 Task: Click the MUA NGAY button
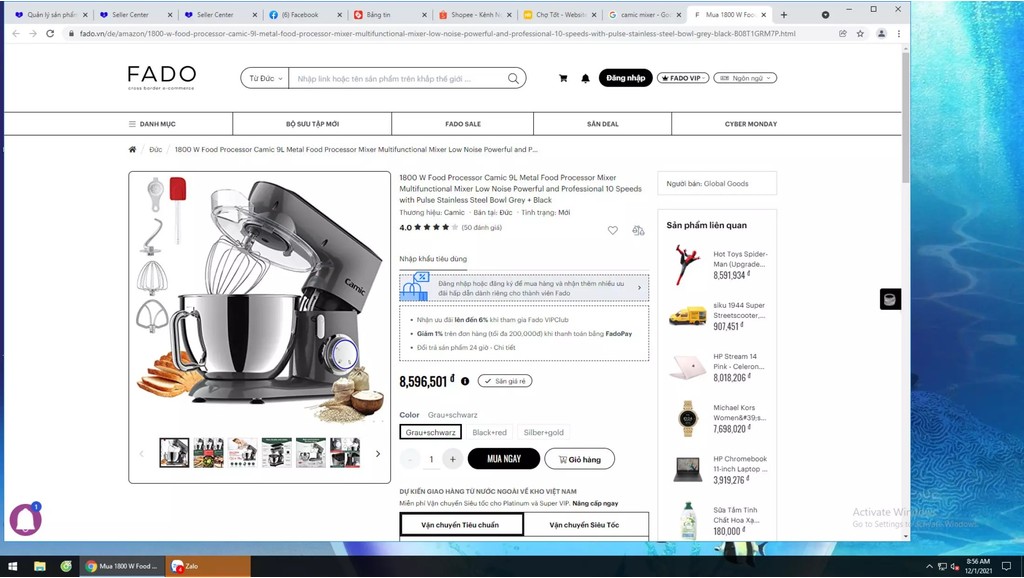click(x=503, y=458)
